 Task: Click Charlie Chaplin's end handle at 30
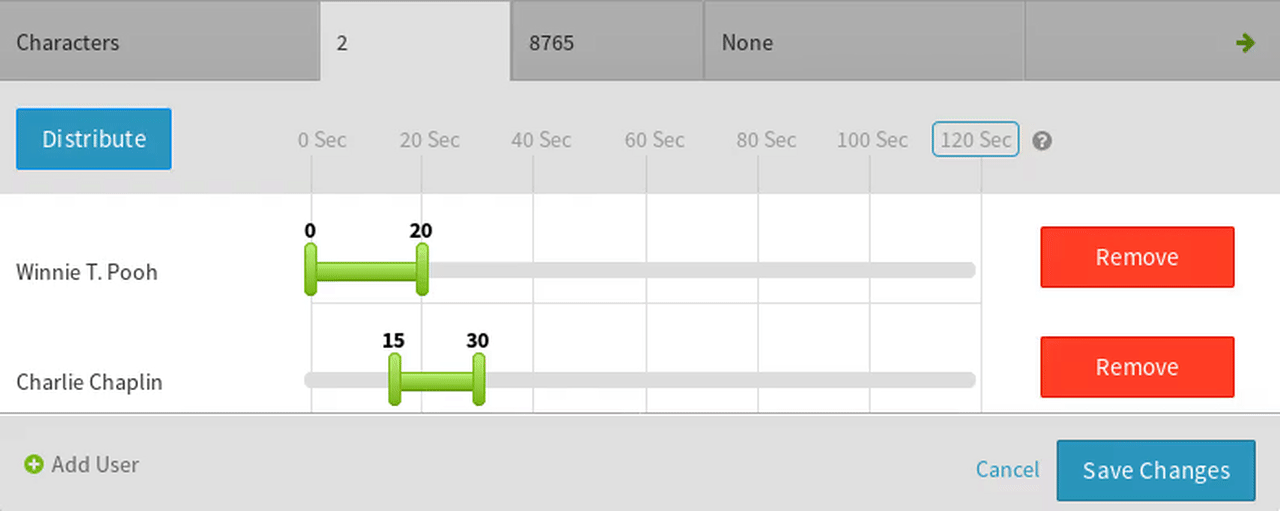coord(479,380)
